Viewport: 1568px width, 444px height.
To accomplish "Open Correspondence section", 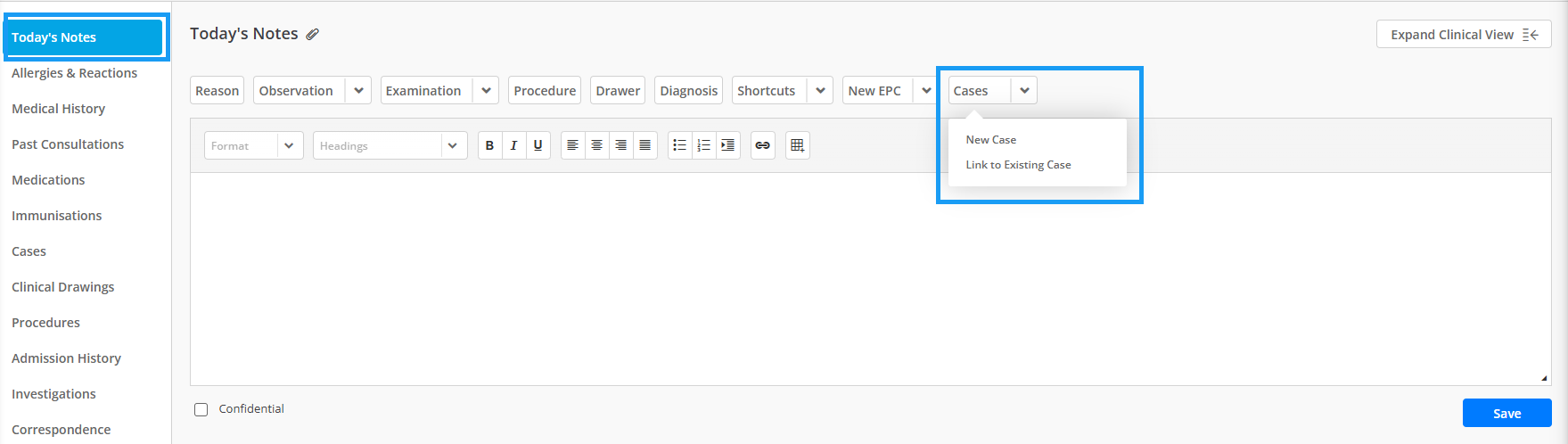I will [61, 430].
